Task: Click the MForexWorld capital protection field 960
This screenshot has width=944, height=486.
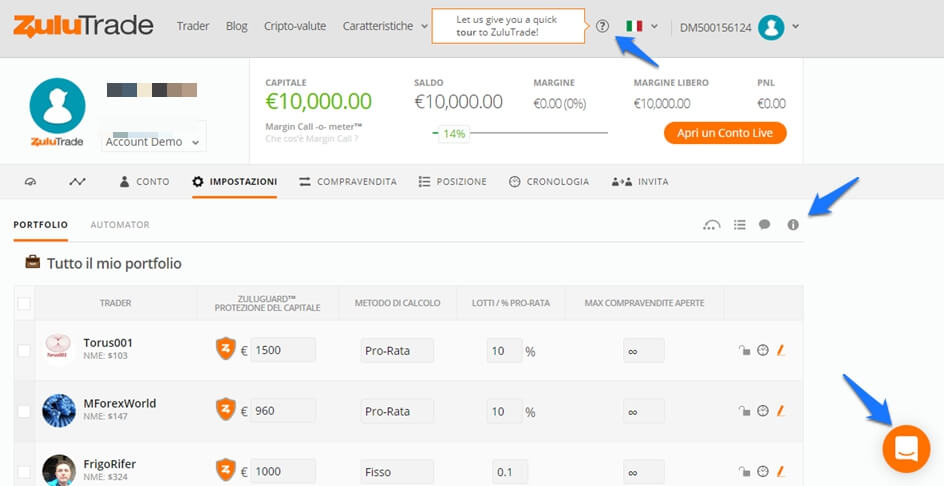Action: 282,411
